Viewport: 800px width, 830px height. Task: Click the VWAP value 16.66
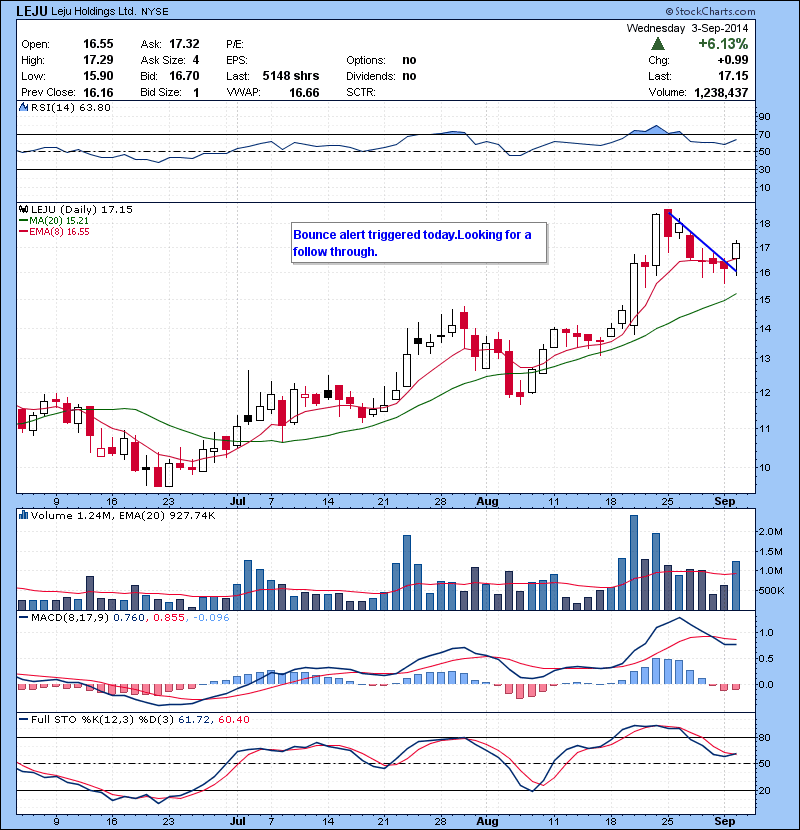pyautogui.click(x=304, y=93)
